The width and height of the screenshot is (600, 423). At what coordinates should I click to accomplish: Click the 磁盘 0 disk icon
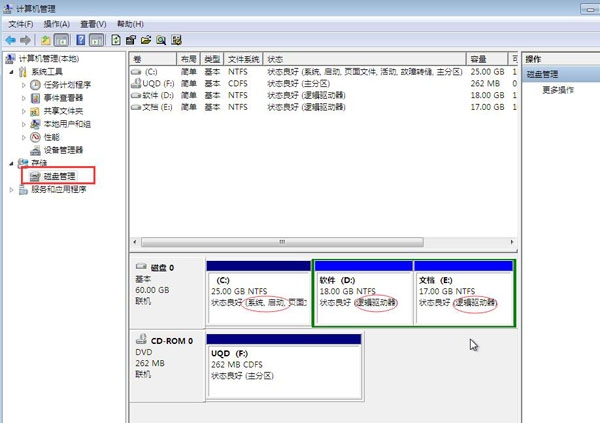141,266
